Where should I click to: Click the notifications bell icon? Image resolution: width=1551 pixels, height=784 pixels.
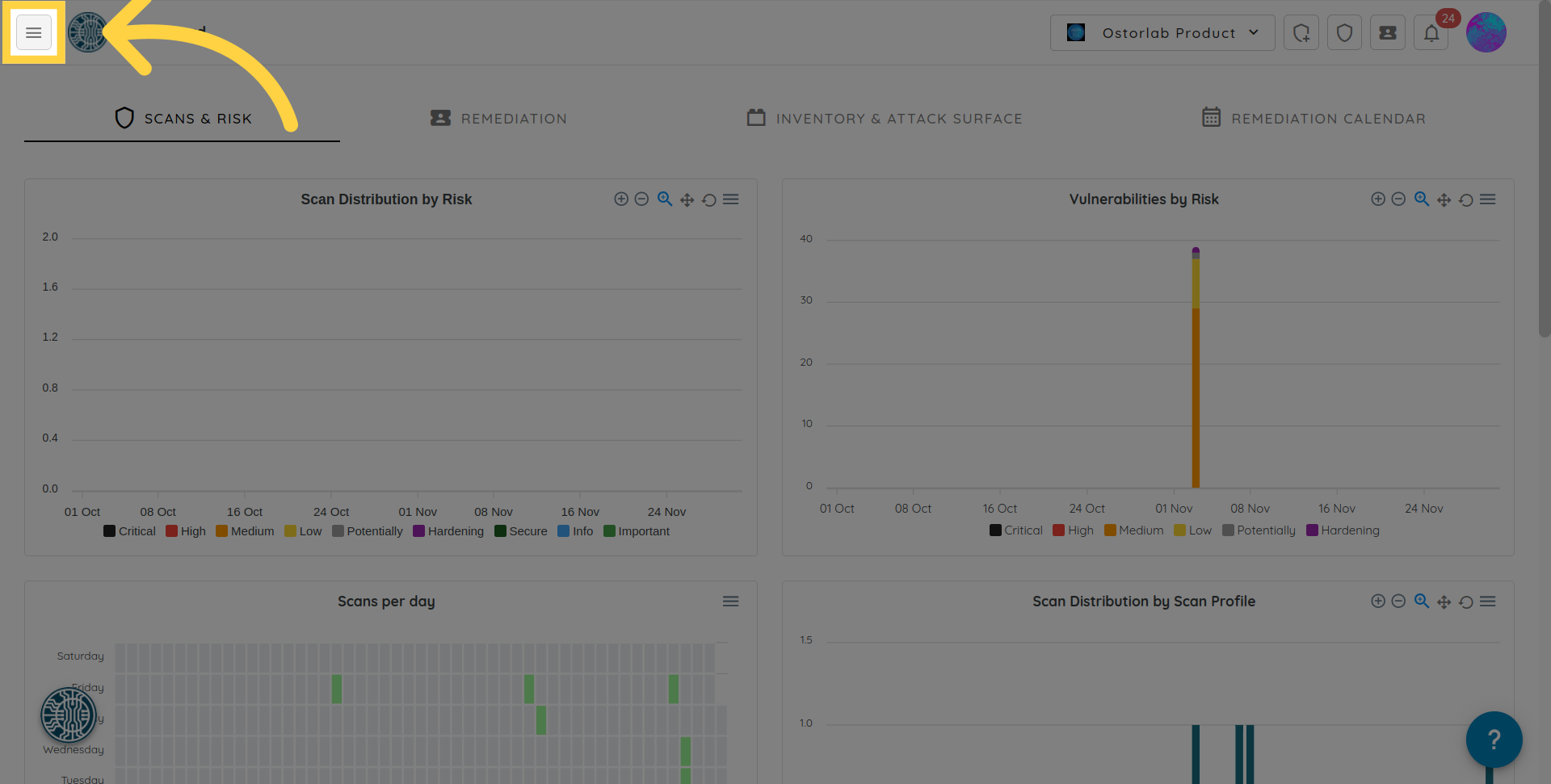[1431, 33]
